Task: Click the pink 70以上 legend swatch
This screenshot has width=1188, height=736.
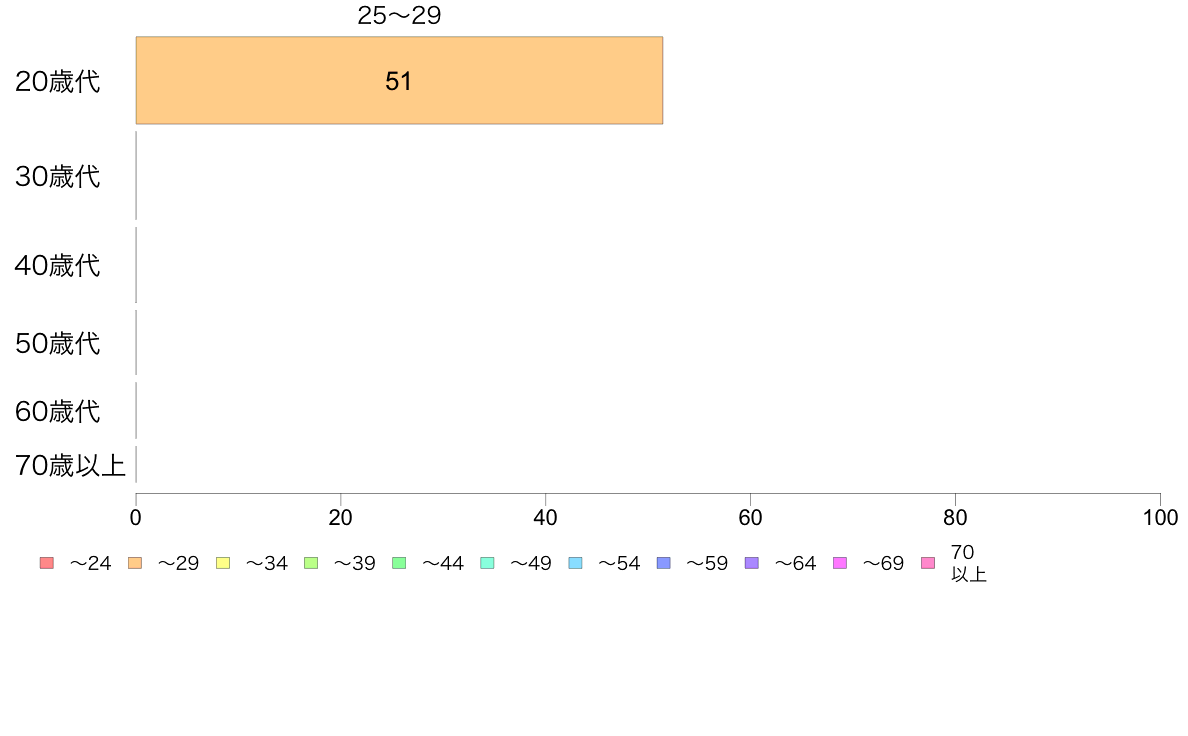Action: (928, 563)
